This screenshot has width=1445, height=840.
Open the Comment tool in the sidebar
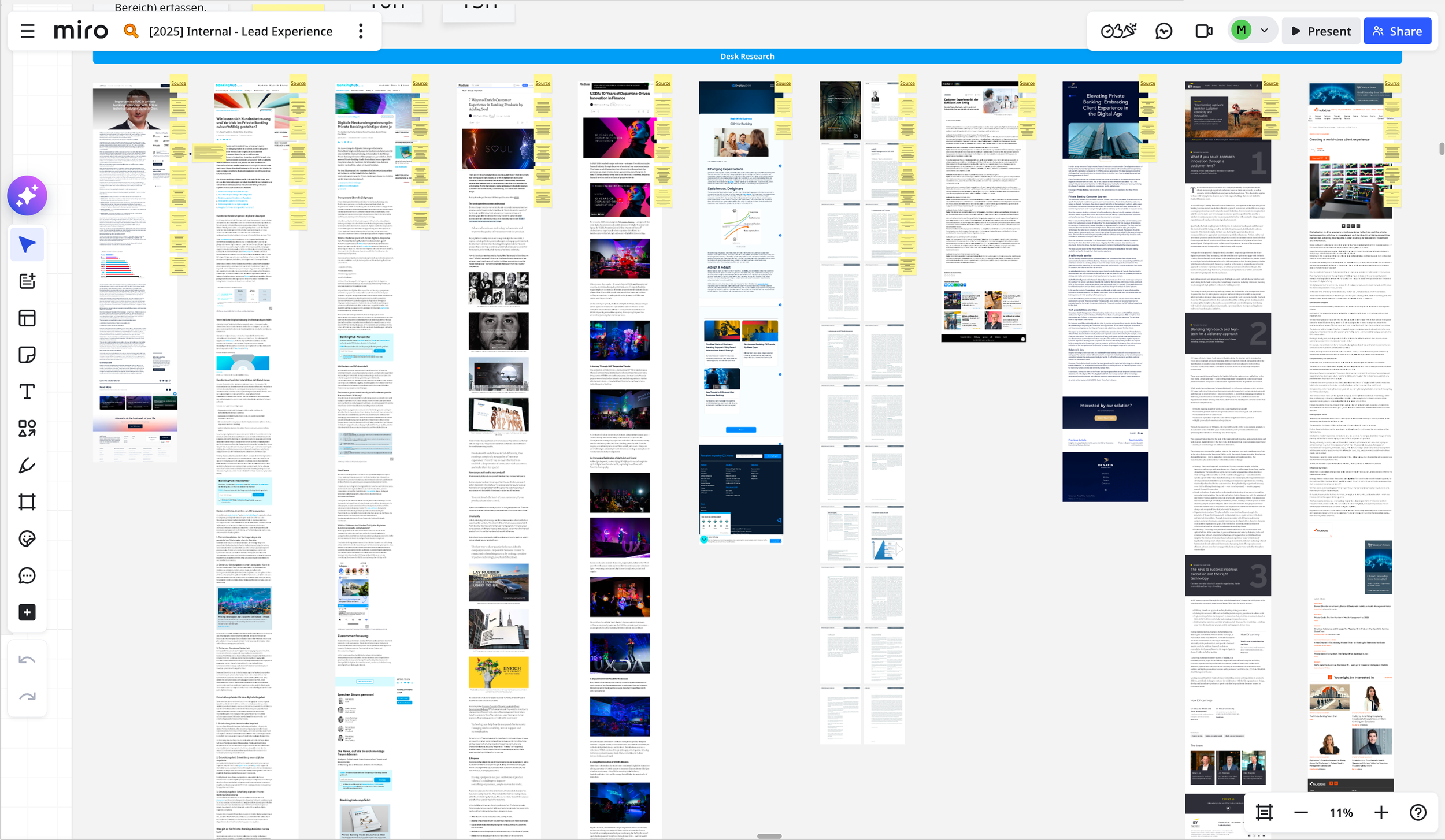27,575
